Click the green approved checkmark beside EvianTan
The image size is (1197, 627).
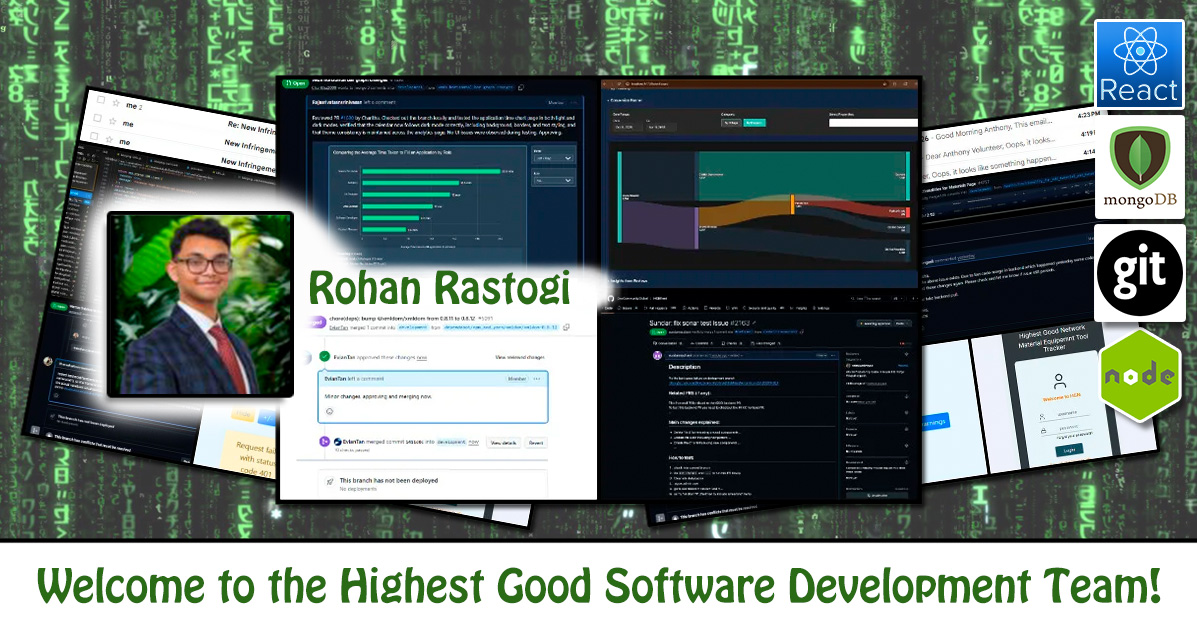(x=324, y=356)
